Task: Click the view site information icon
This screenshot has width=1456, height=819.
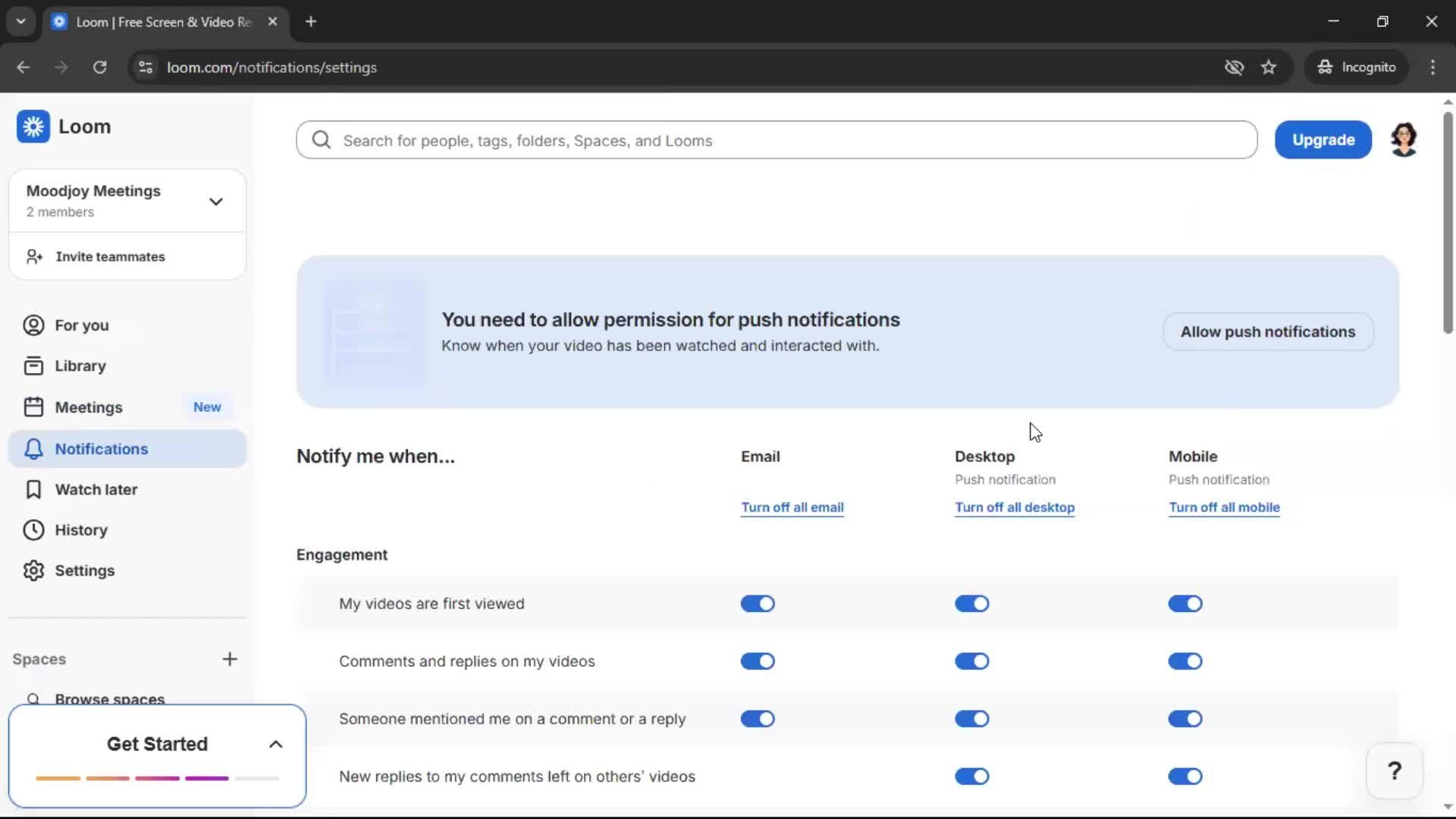Action: 145,67
